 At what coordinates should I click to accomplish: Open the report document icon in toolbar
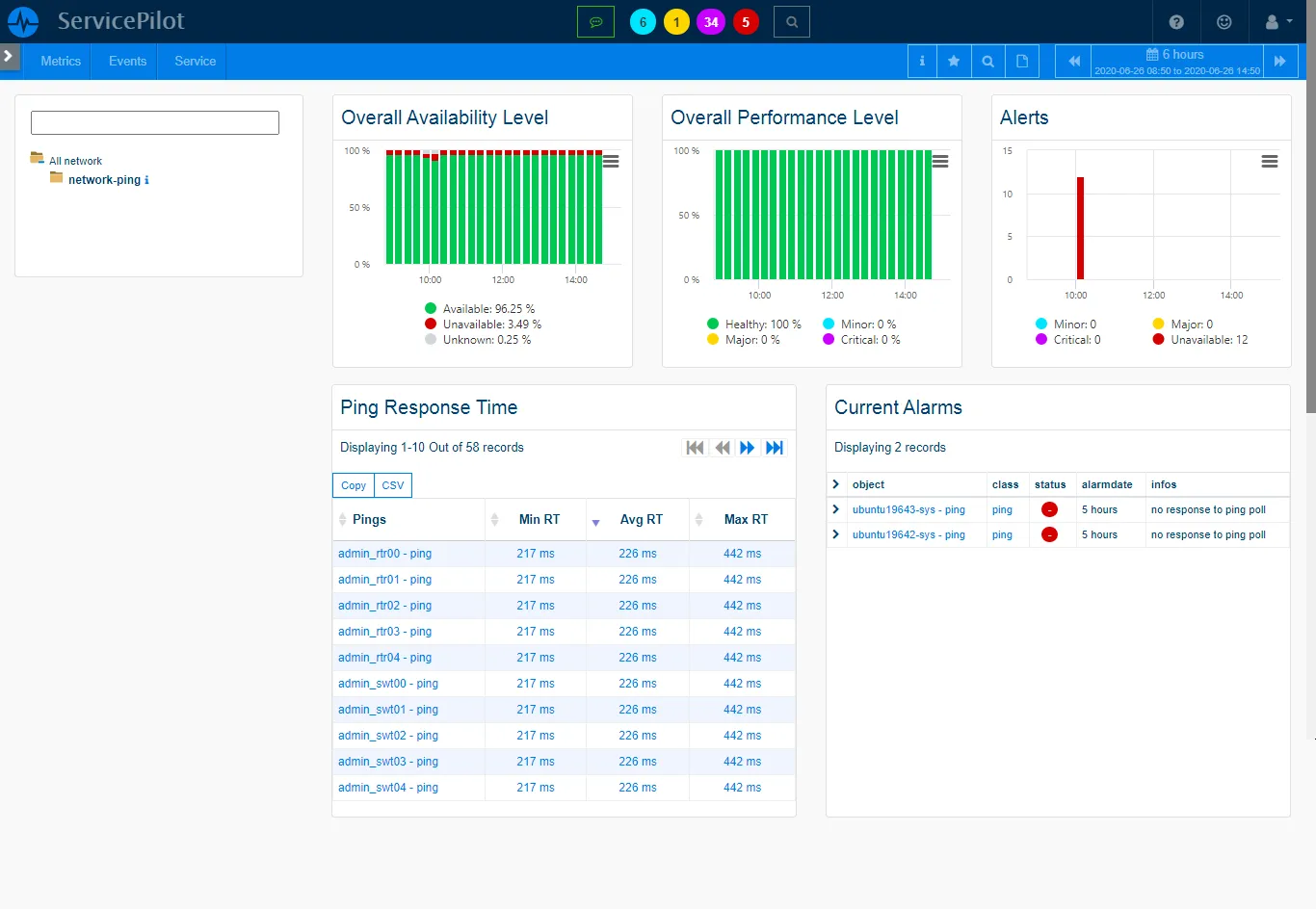[1021, 60]
